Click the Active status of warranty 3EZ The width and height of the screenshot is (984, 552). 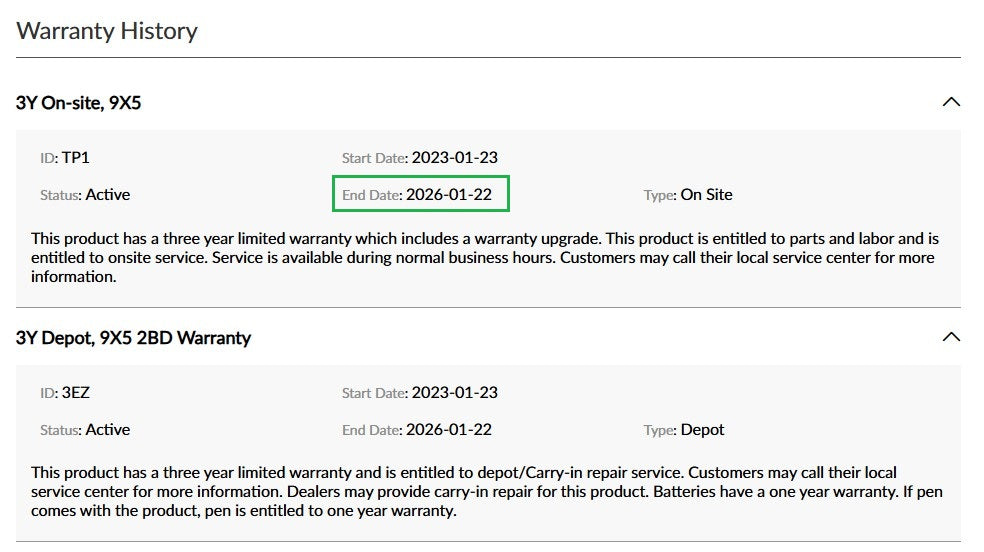[108, 430]
